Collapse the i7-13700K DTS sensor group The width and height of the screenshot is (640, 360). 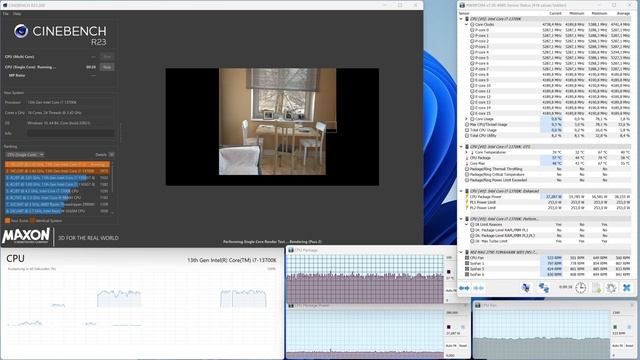point(461,147)
